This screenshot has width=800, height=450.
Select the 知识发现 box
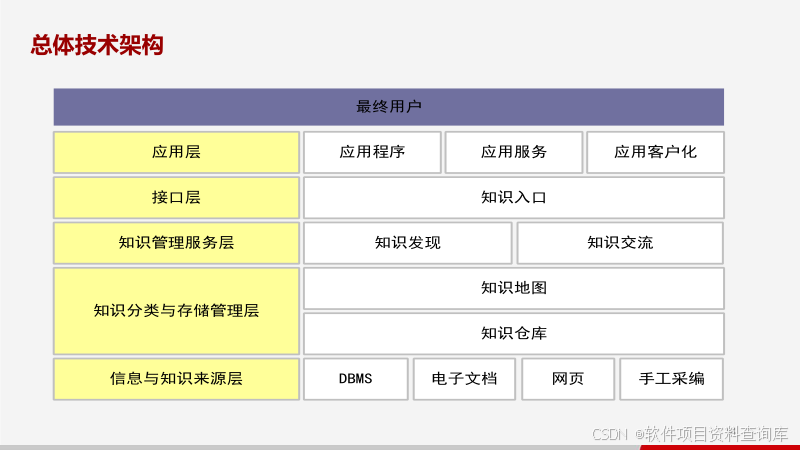pos(408,243)
